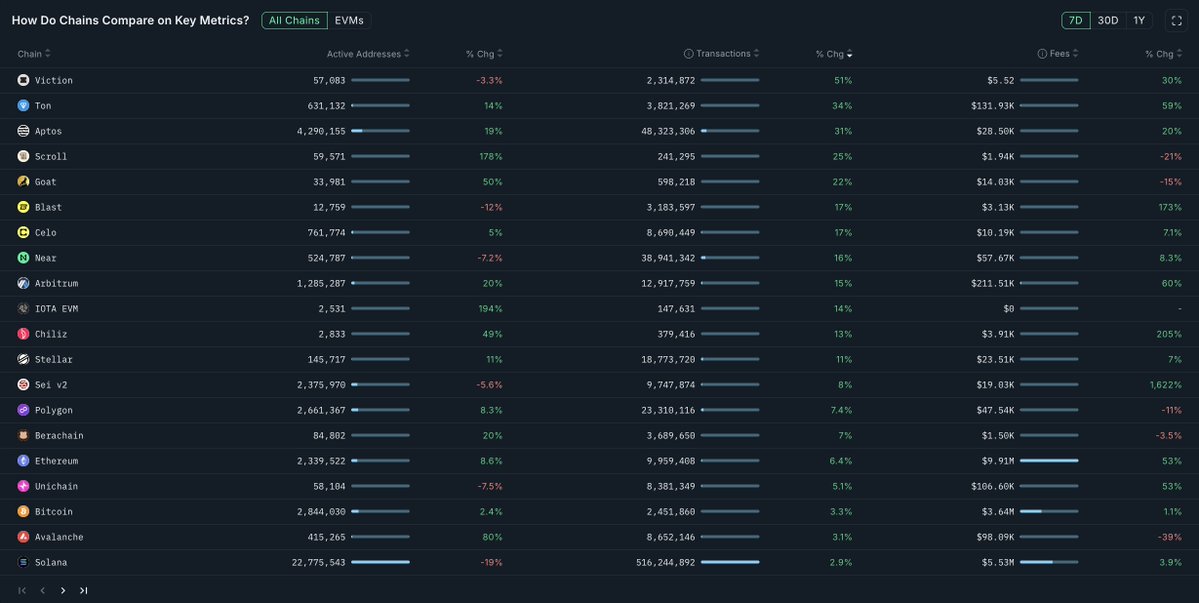The width and height of the screenshot is (1199, 603).
Task: Click Solana transactions progress bar
Action: [x=730, y=562]
